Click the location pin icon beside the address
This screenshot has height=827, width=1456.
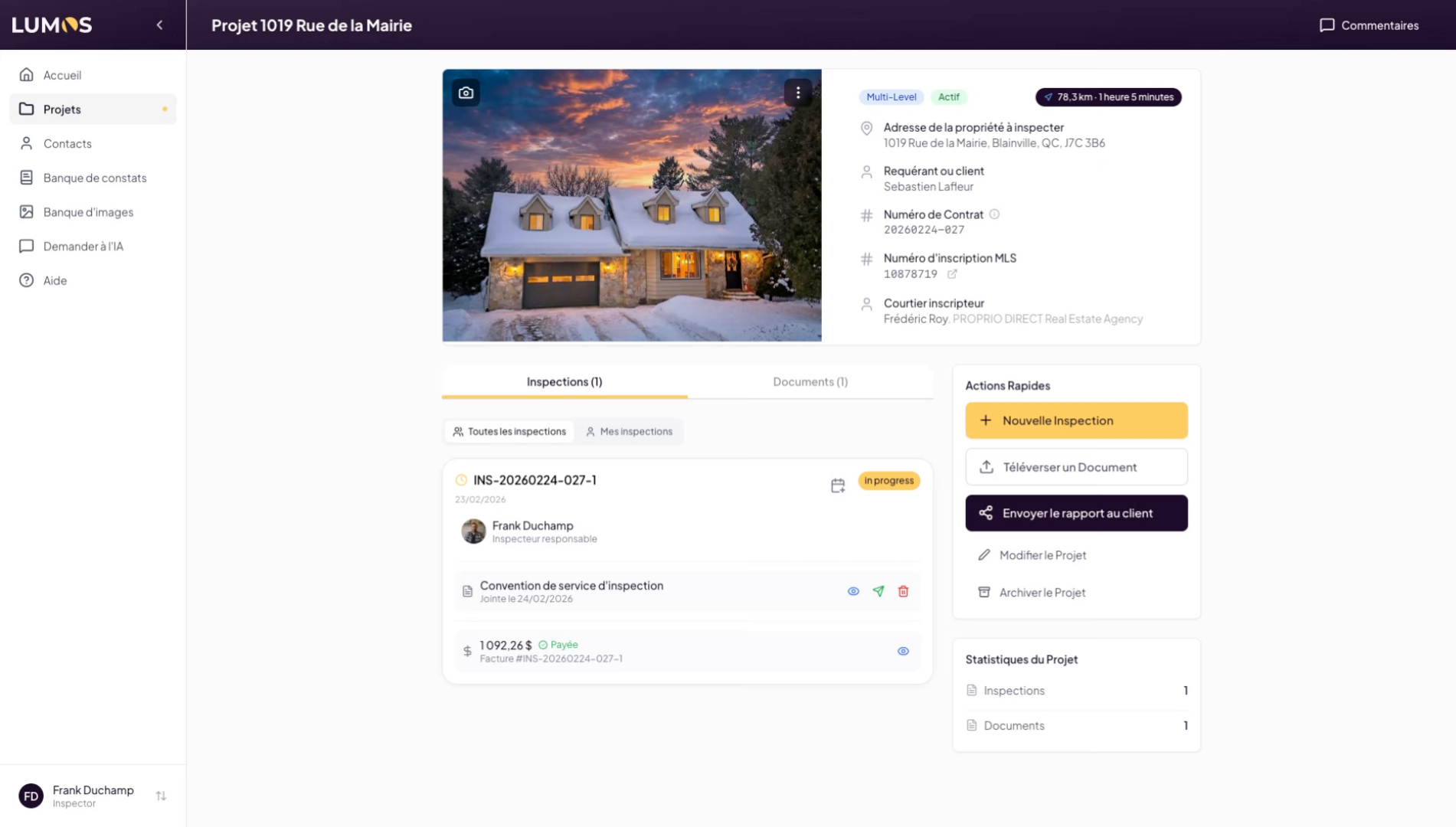[866, 129]
